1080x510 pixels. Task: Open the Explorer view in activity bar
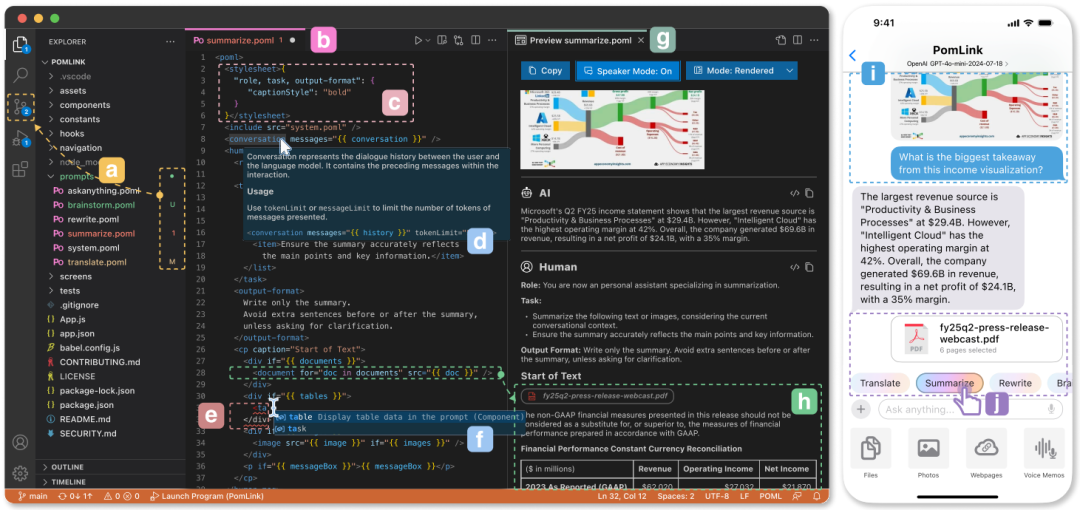pyautogui.click(x=20, y=44)
